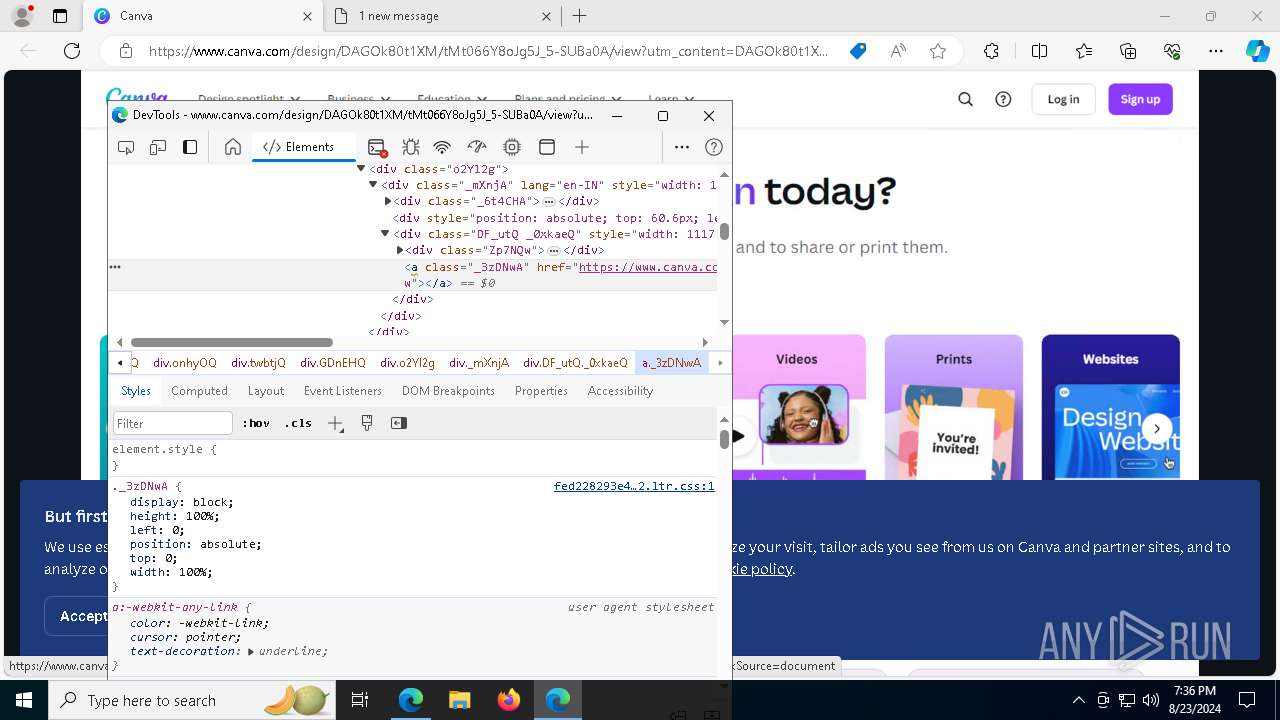
Task: Open the row actions three-dot gutter menu
Action: pyautogui.click(x=115, y=267)
